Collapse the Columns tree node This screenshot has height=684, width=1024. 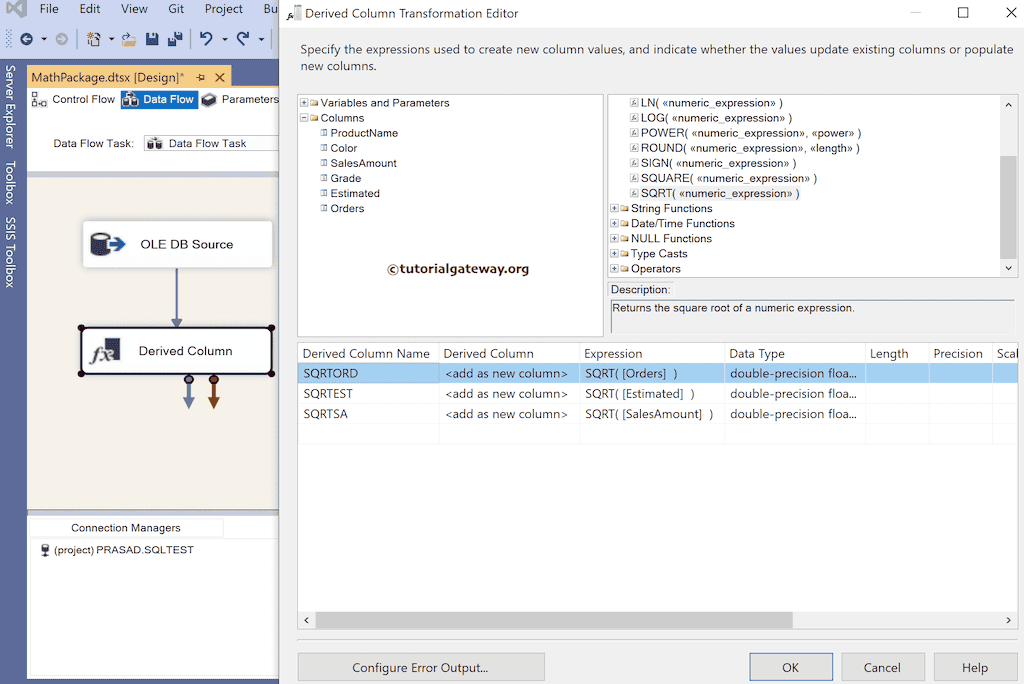point(304,117)
